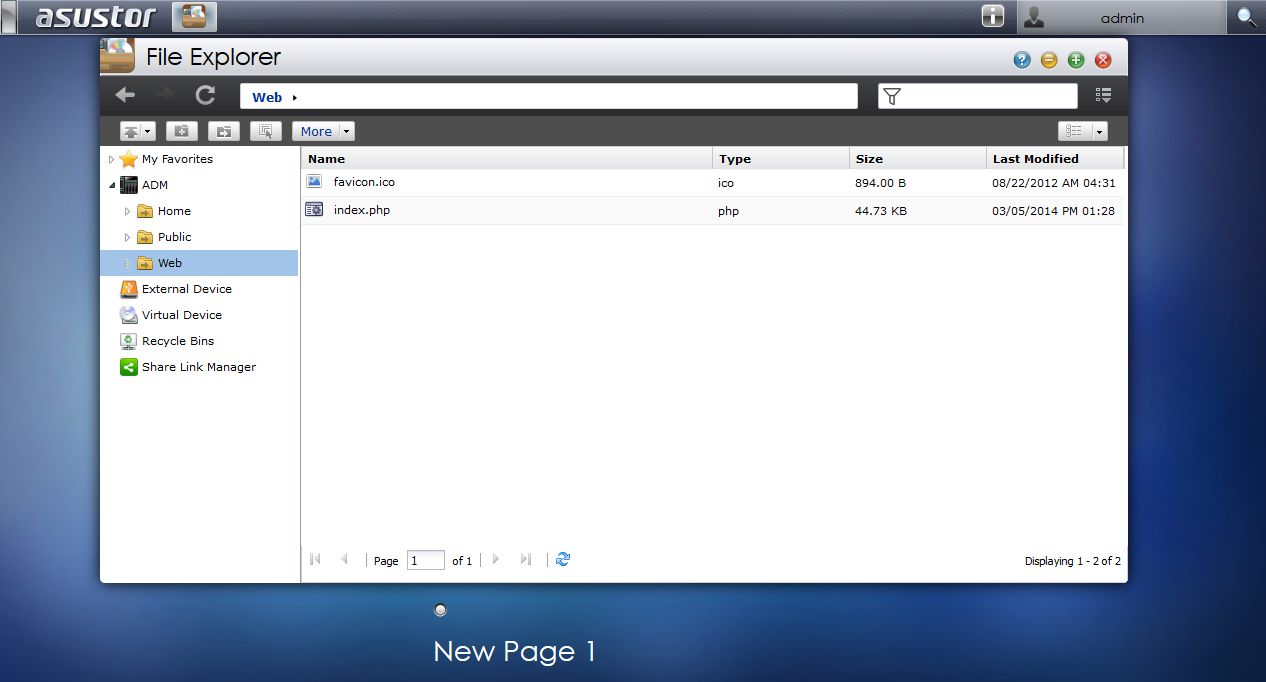The width and height of the screenshot is (1266, 682).
Task: Select the ADM NAS entry
Action: 155,185
